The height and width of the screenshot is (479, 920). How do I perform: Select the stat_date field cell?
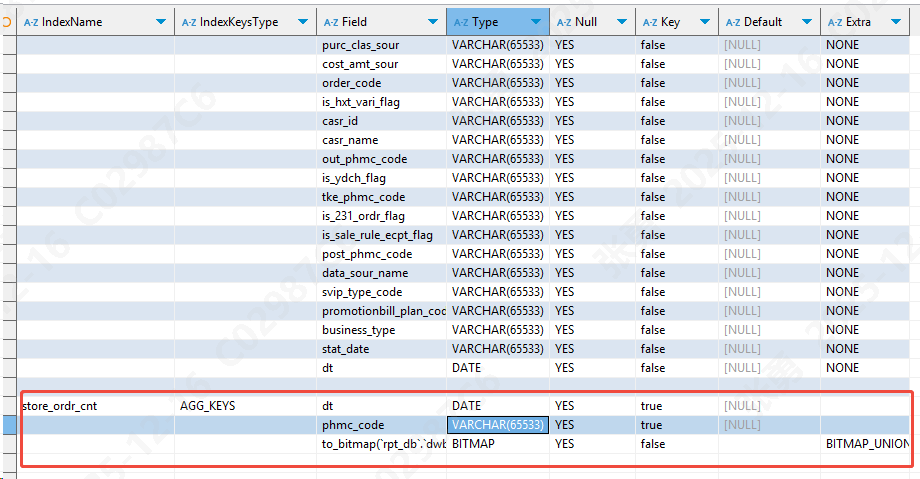click(x=382, y=349)
